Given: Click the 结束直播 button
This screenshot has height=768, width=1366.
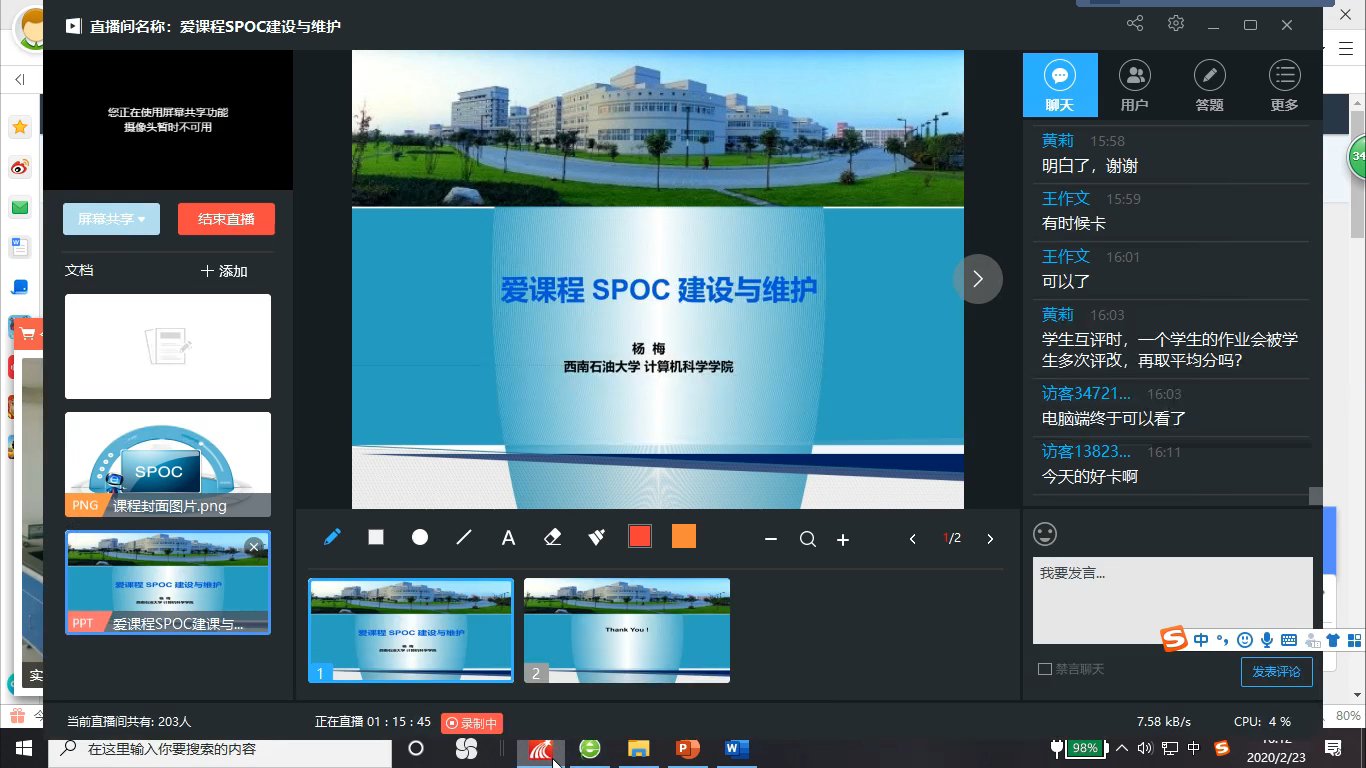Looking at the screenshot, I should point(226,219).
